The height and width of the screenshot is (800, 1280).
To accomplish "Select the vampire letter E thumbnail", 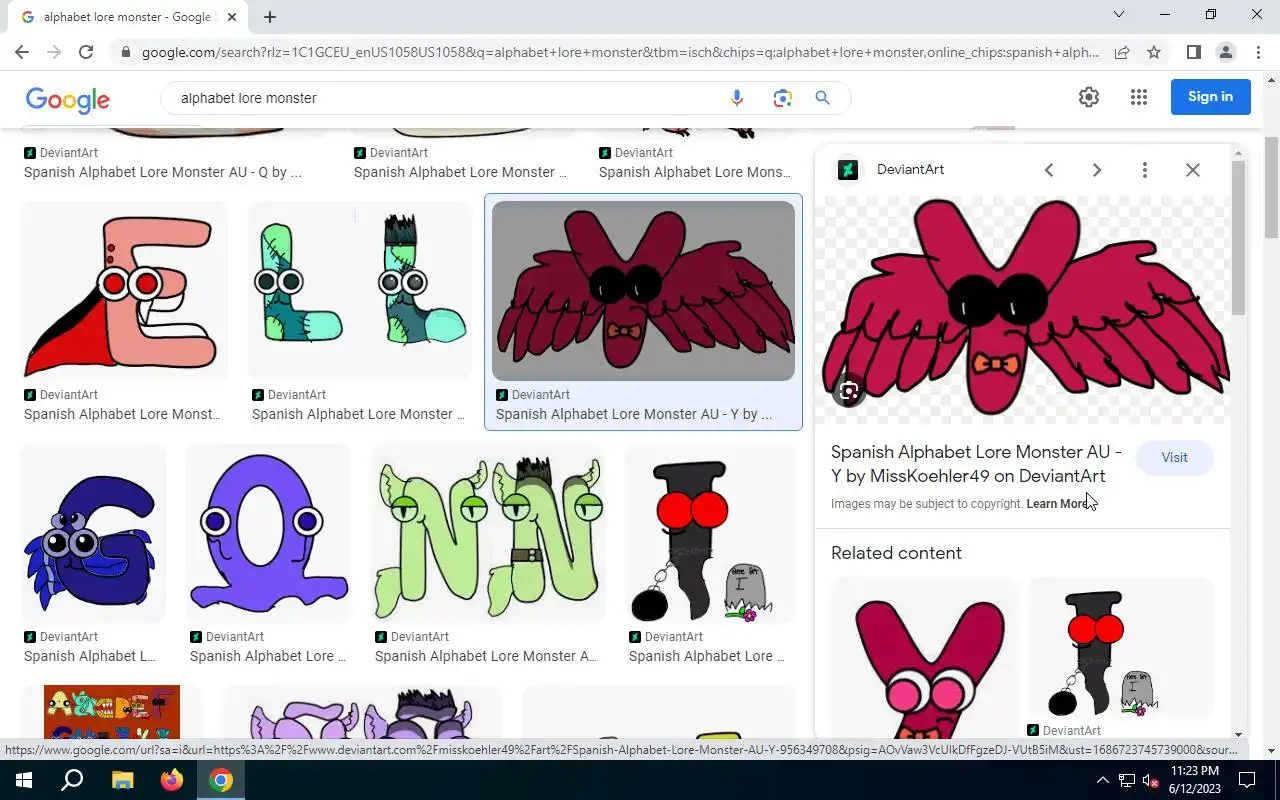I will click(124, 291).
